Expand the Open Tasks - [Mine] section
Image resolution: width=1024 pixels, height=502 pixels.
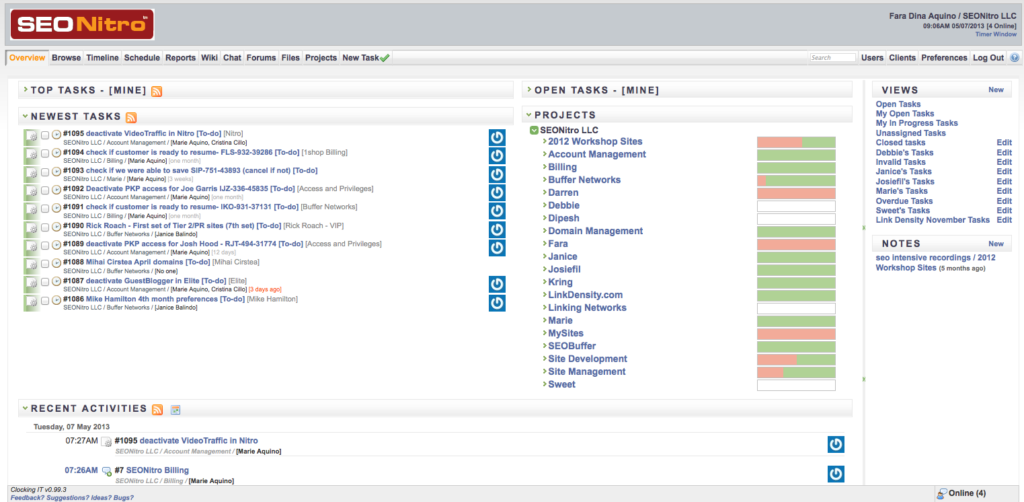(529, 90)
